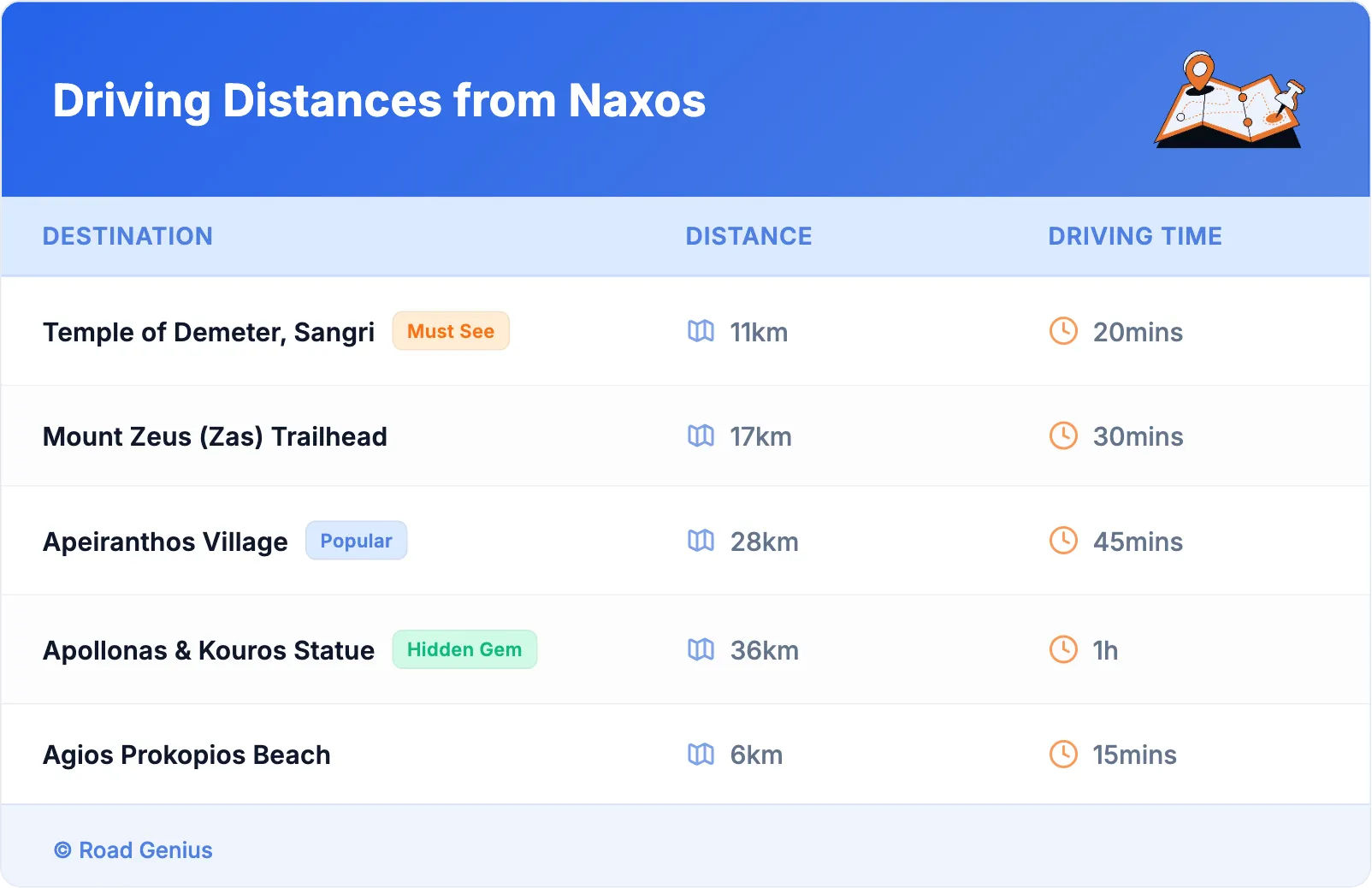This screenshot has width=1372, height=888.
Task: Click the map illustration with location pin
Action: pos(1230,100)
